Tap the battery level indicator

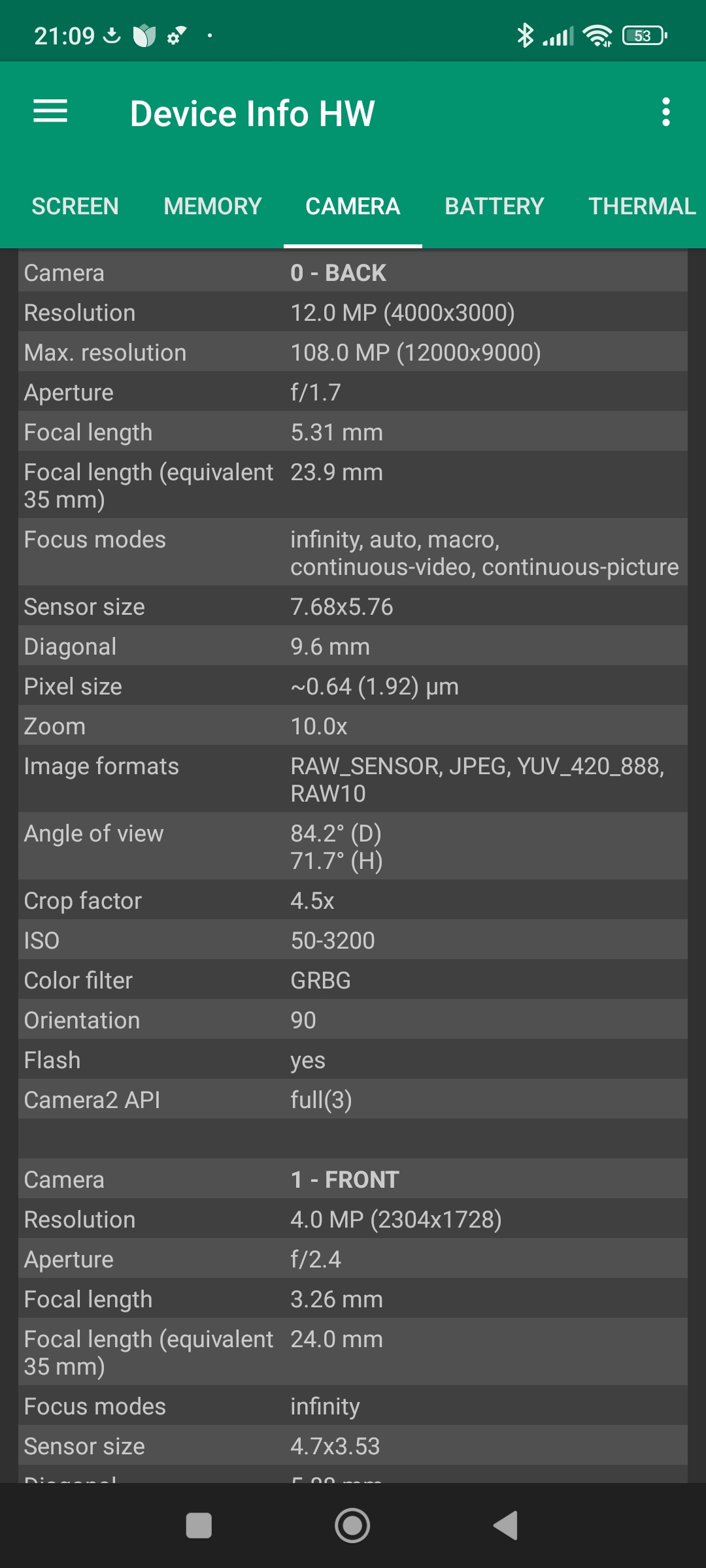[x=645, y=35]
